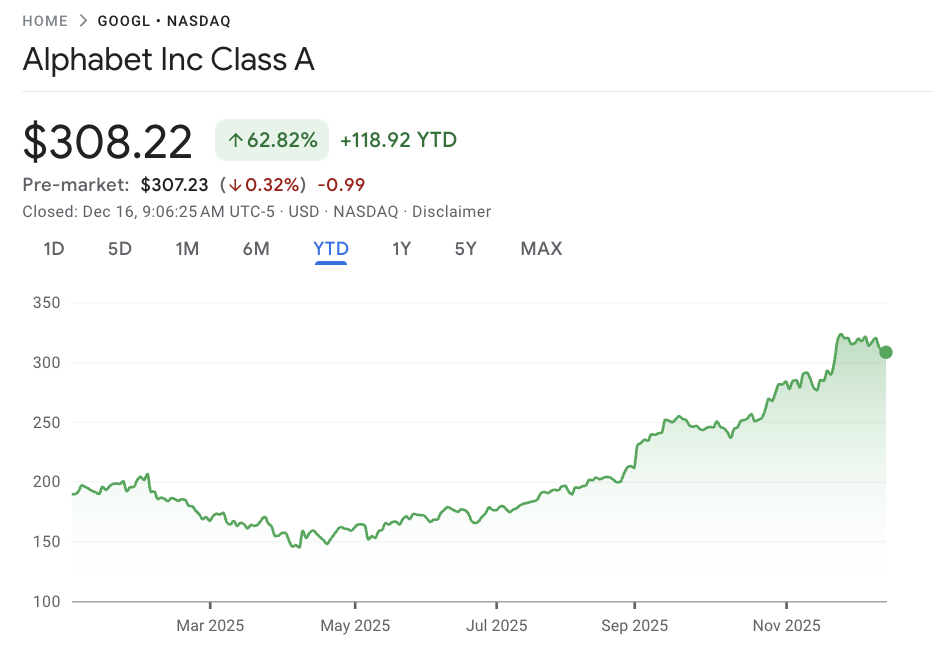Switch chart to 1Y view

[401, 249]
